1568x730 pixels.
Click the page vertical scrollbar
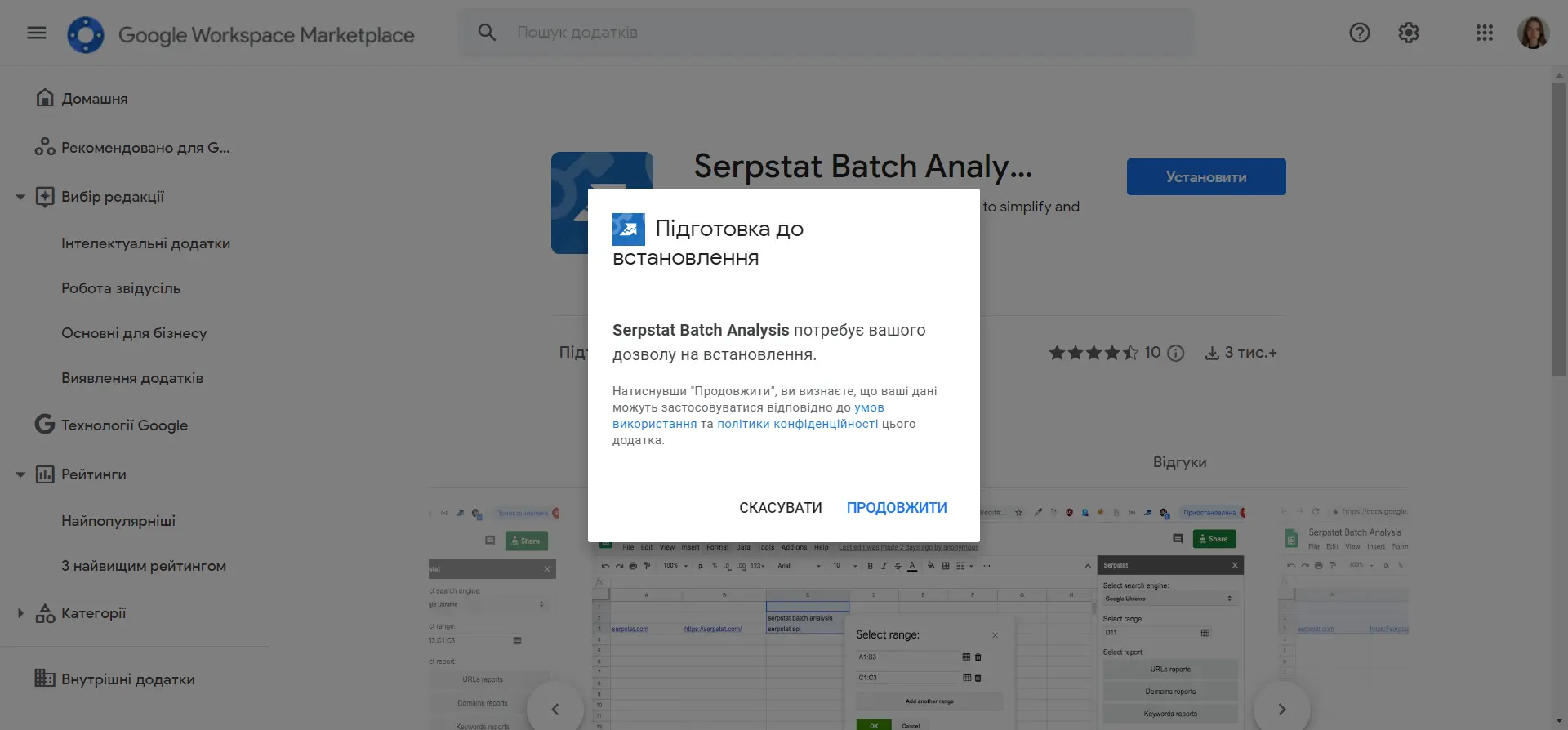tap(1559, 229)
